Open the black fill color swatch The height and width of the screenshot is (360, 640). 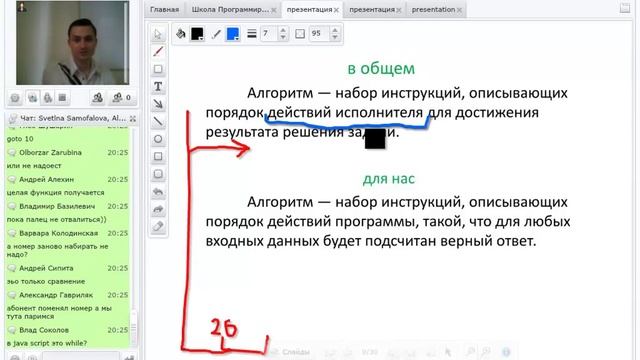[x=197, y=33]
